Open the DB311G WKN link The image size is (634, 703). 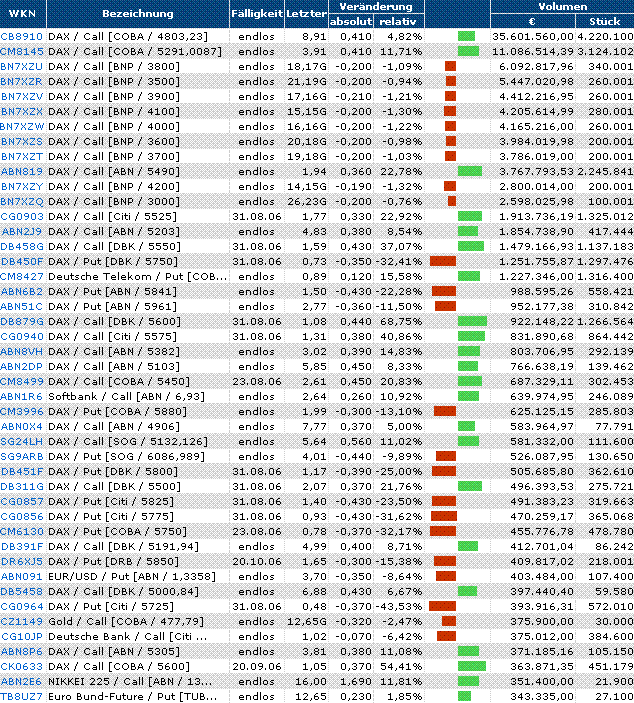click(22, 487)
